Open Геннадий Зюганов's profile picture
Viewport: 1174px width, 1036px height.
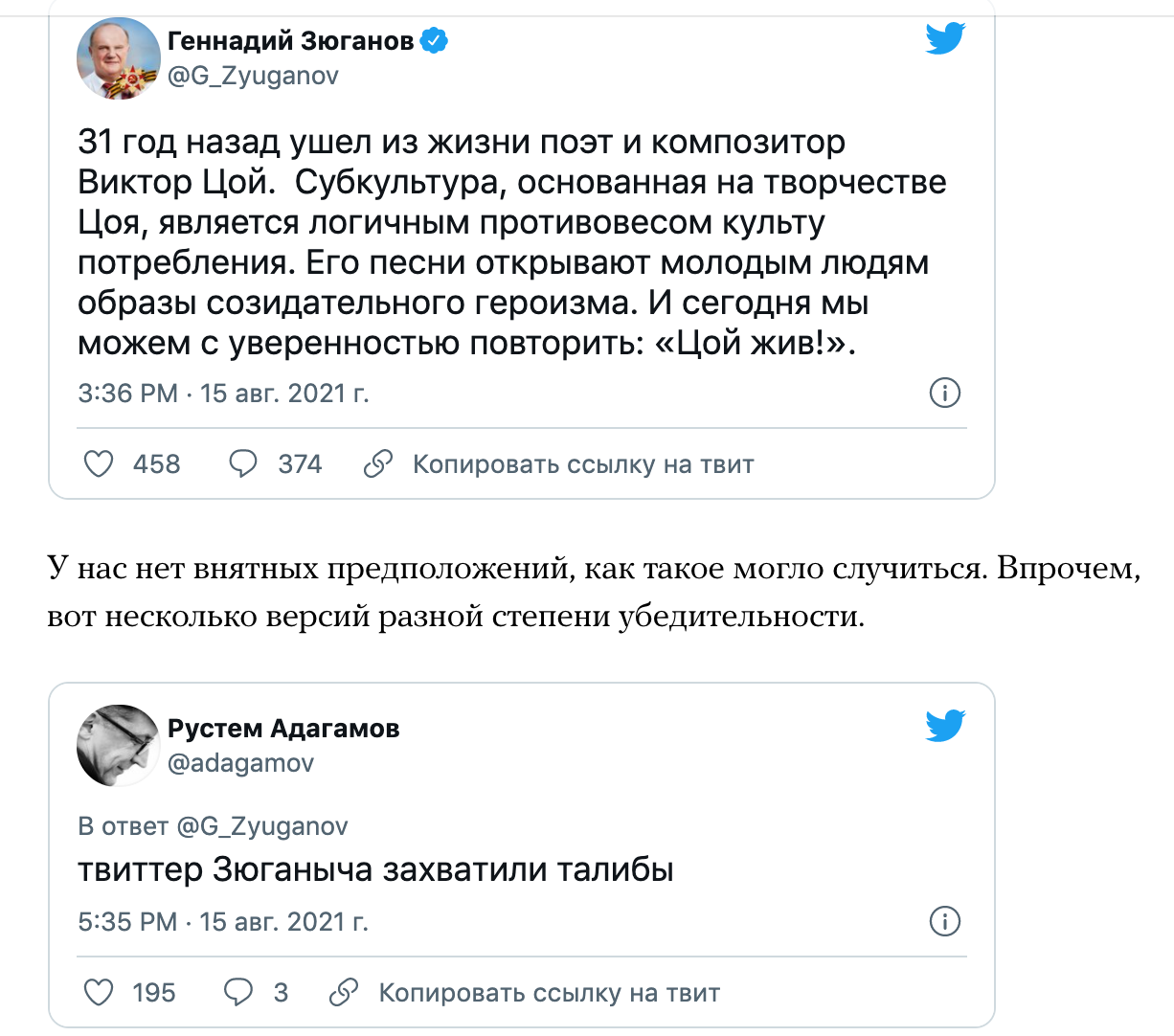click(x=118, y=58)
